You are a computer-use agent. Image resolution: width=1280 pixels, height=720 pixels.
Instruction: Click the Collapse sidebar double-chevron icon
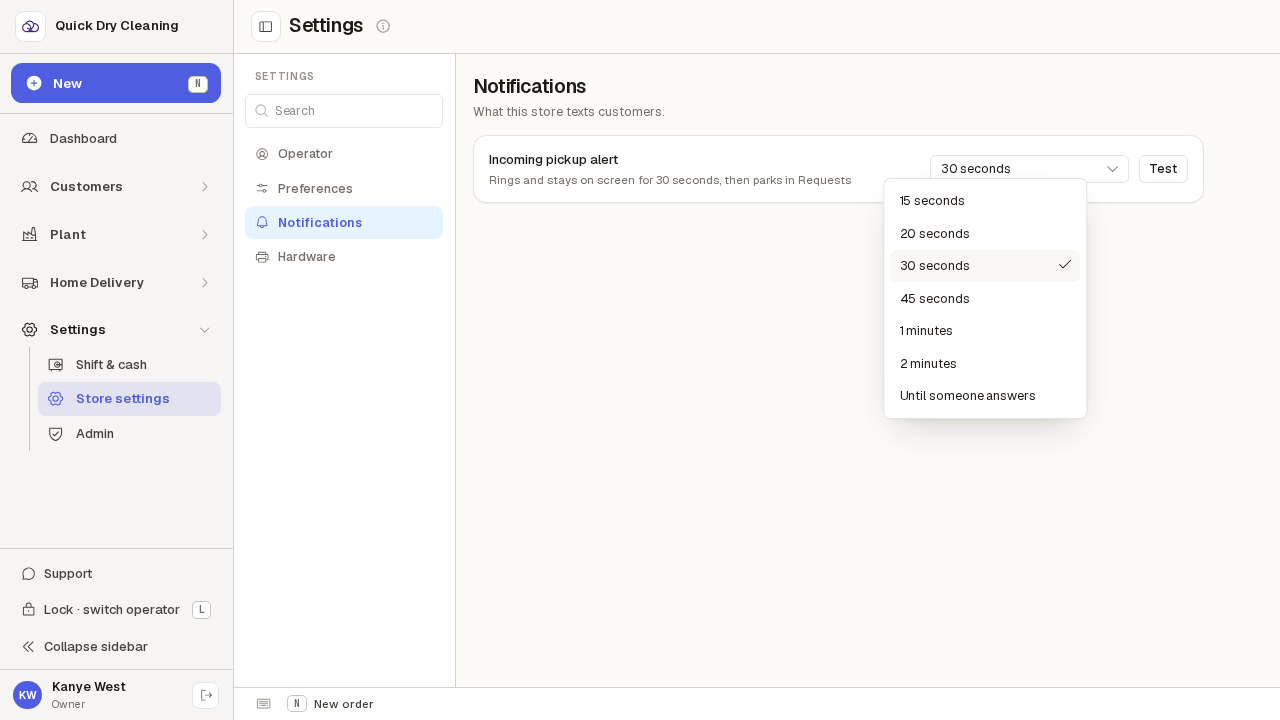(x=28, y=647)
